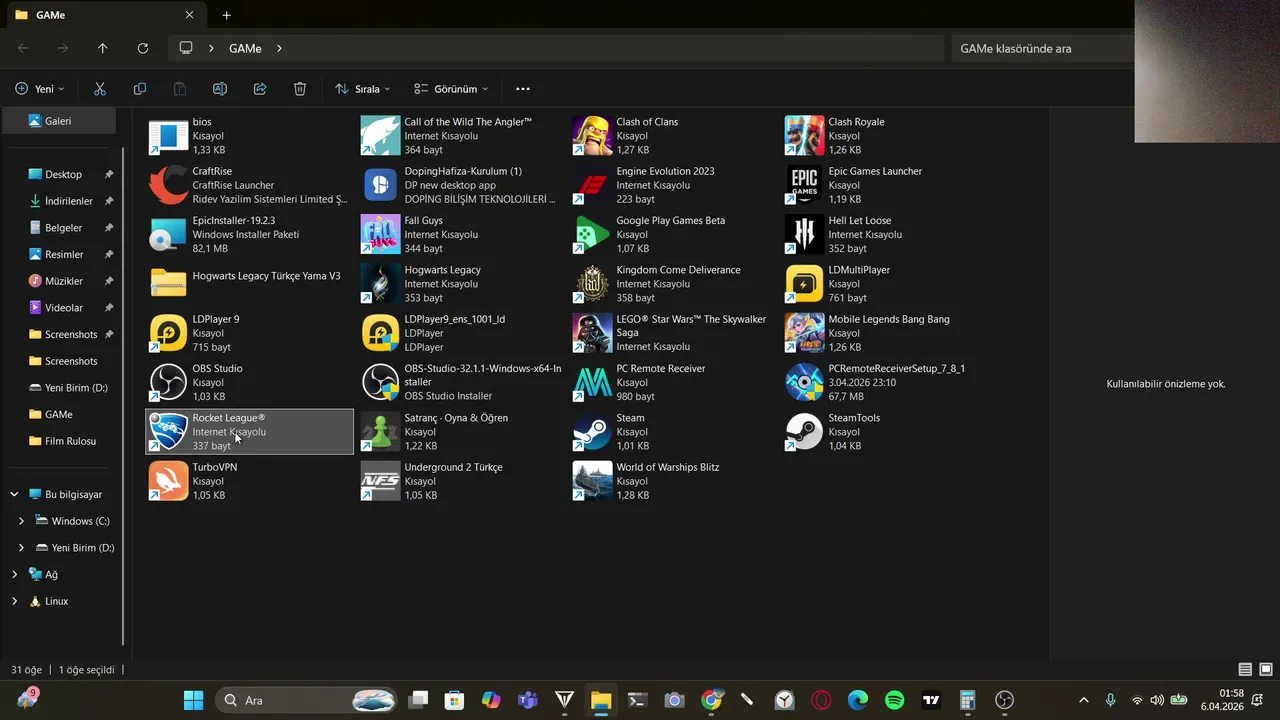Go up one folder level
1280x720 pixels.
[103, 48]
